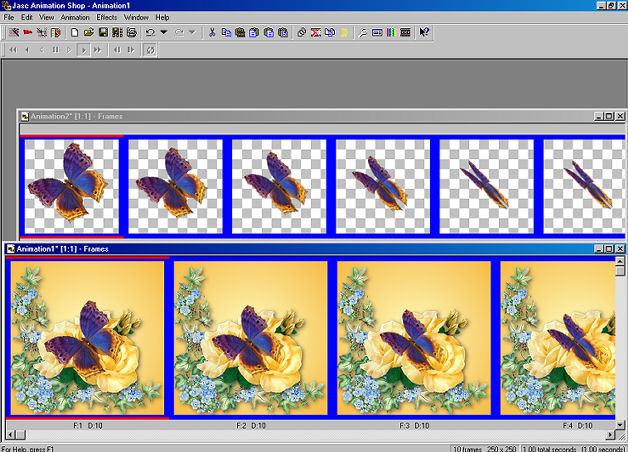Click '250 x 250' in status bar
The image size is (628, 452).
pos(501,449)
